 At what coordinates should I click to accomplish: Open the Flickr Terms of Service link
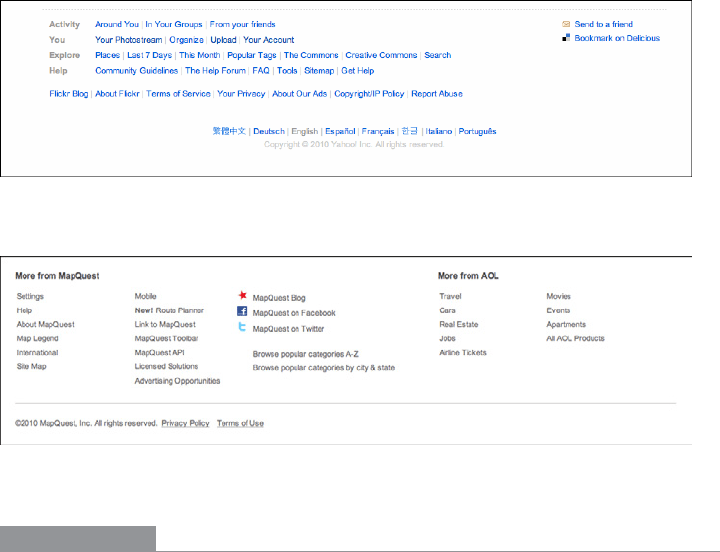coord(178,94)
